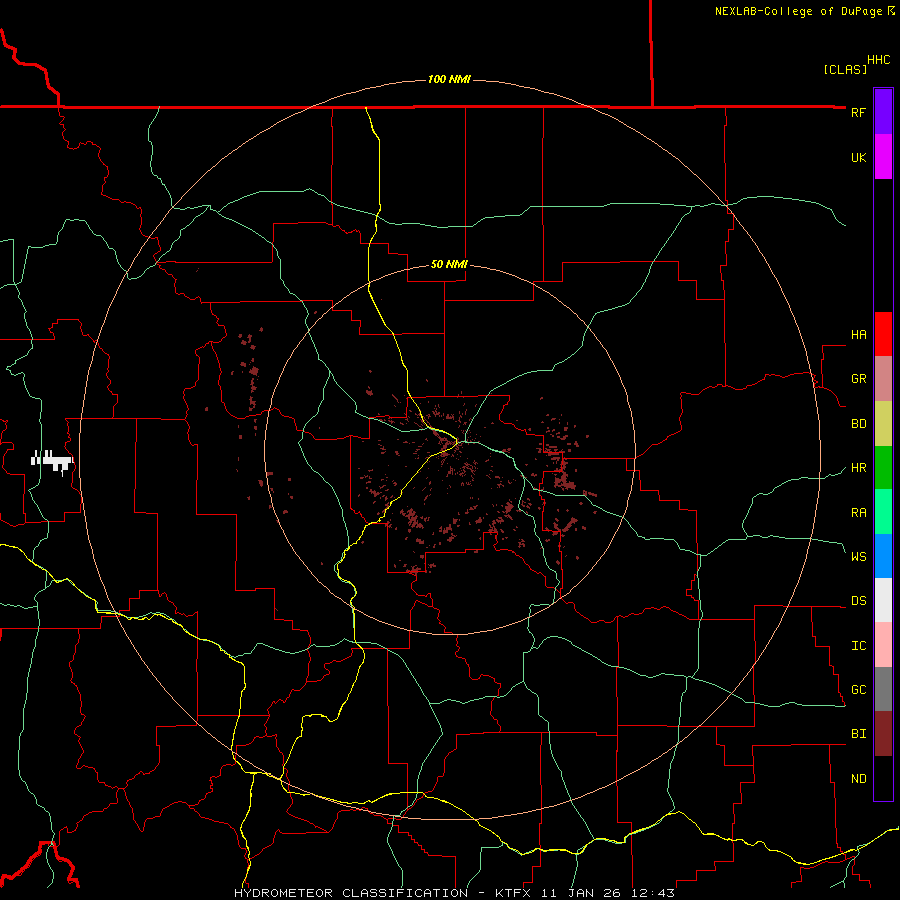Image resolution: width=900 pixels, height=900 pixels.
Task: Click the IC legend label
Action: point(858,646)
